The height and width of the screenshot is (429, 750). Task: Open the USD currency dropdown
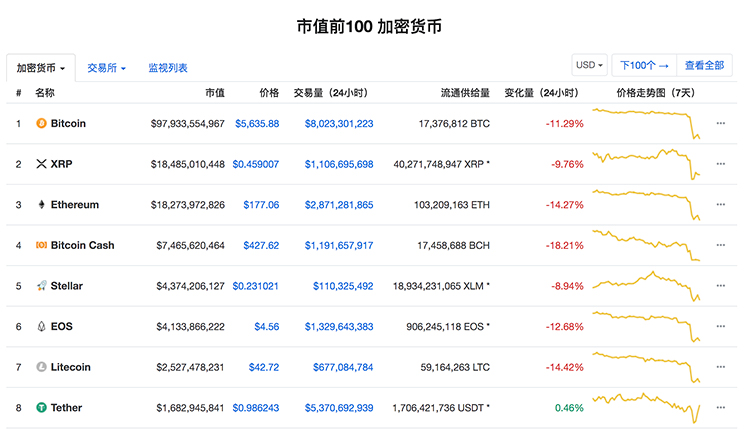pos(589,66)
